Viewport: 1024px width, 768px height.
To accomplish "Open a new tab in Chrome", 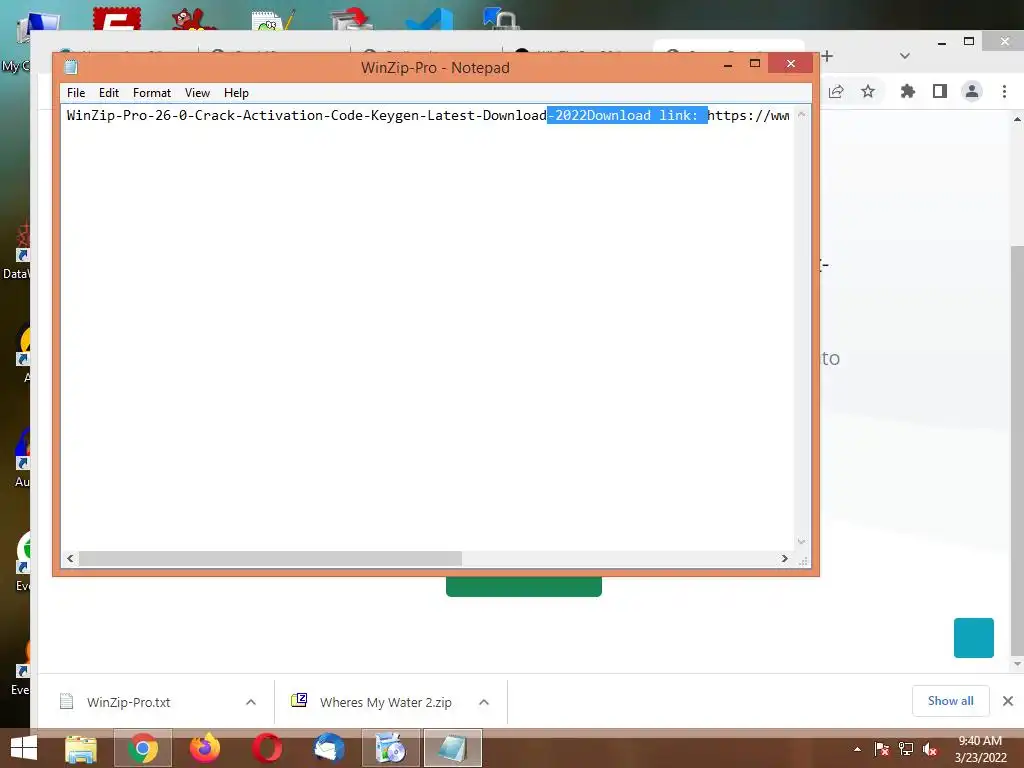I will tap(827, 56).
